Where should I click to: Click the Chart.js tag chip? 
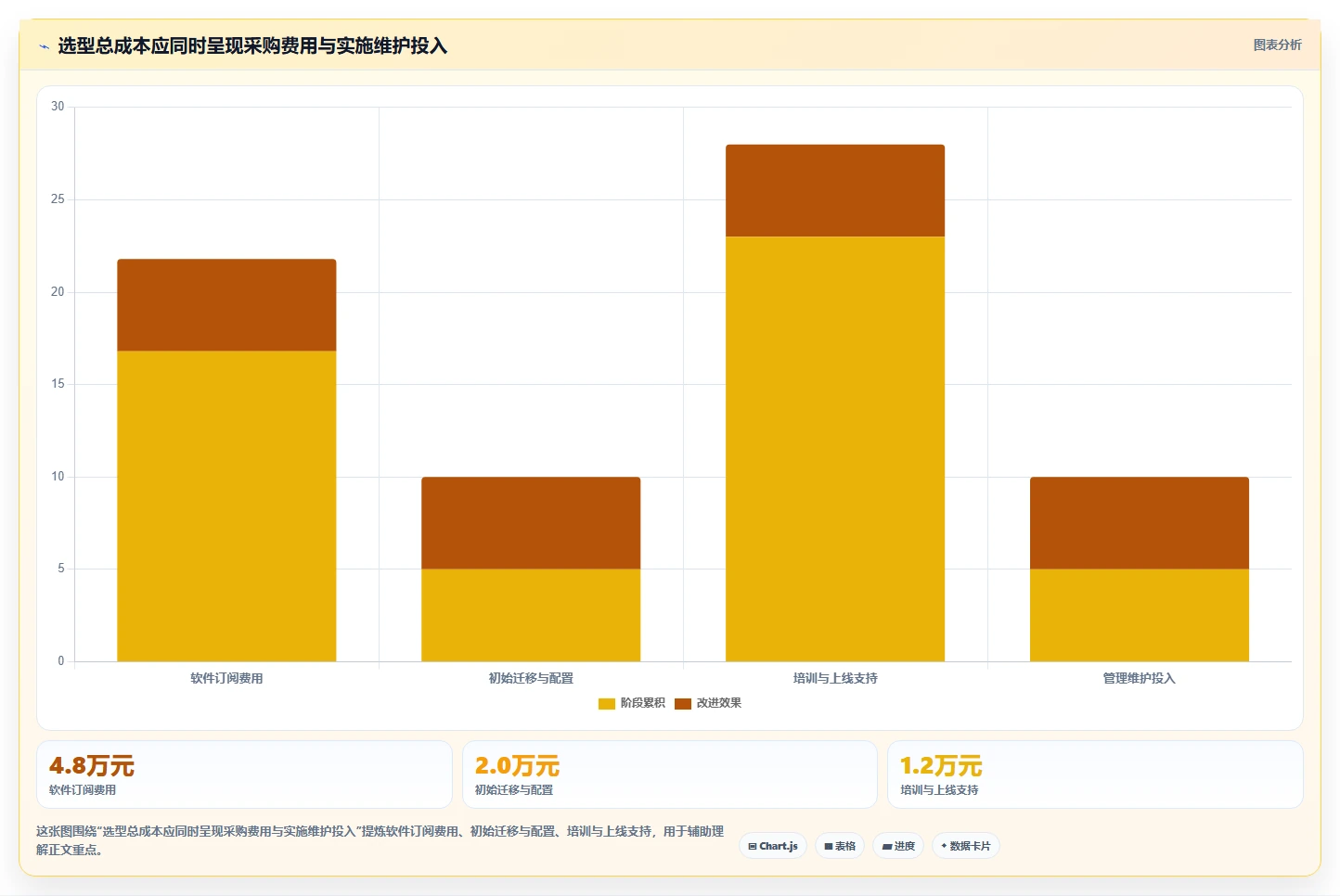tap(773, 846)
